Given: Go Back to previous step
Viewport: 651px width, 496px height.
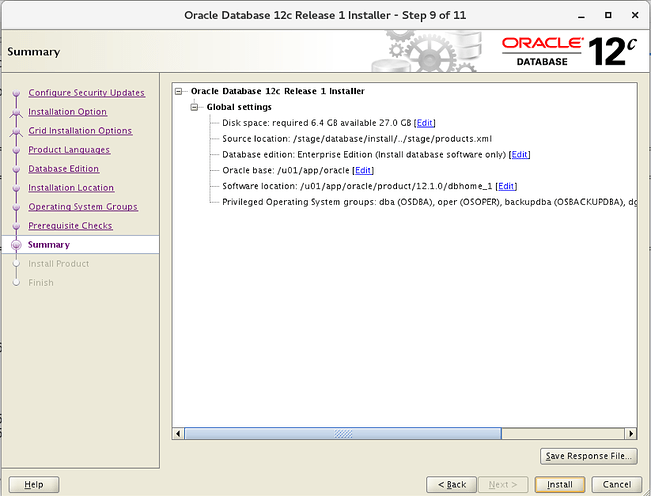Looking at the screenshot, I should [x=452, y=484].
